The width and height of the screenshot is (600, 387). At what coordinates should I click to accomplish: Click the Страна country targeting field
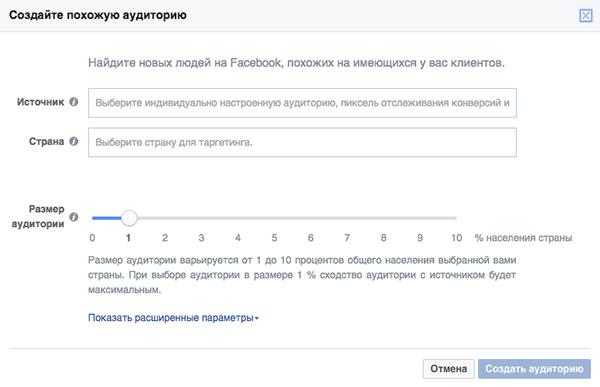point(302,142)
